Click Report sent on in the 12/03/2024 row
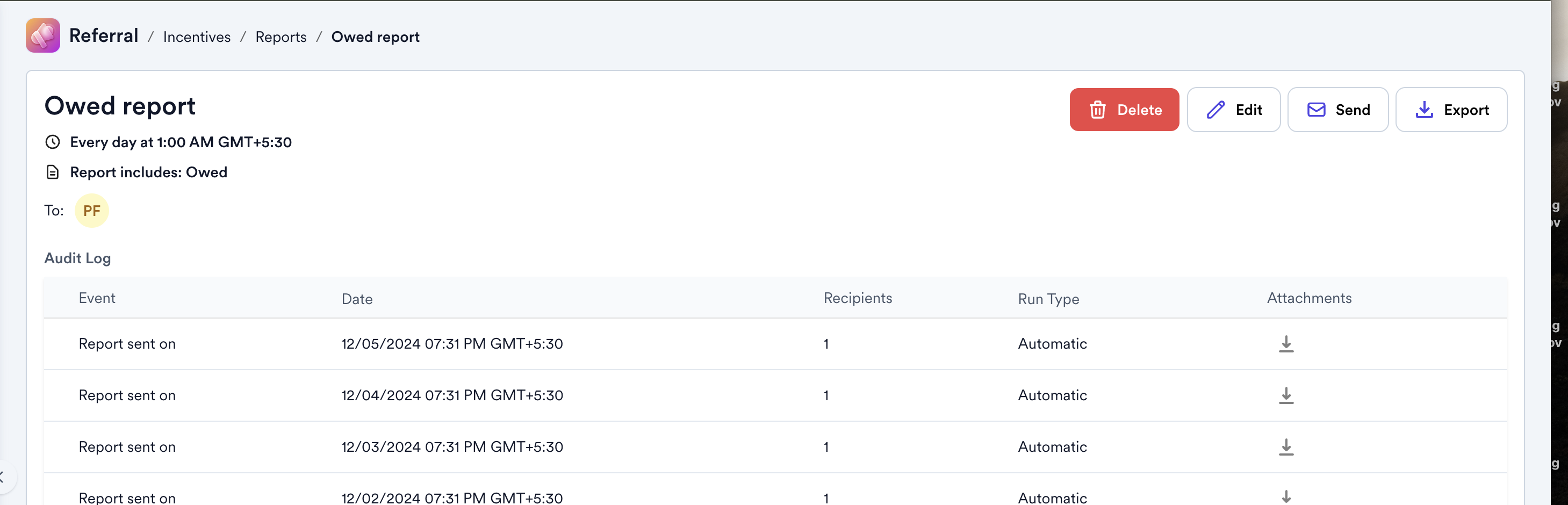This screenshot has height=505, width=1568. pos(127,447)
